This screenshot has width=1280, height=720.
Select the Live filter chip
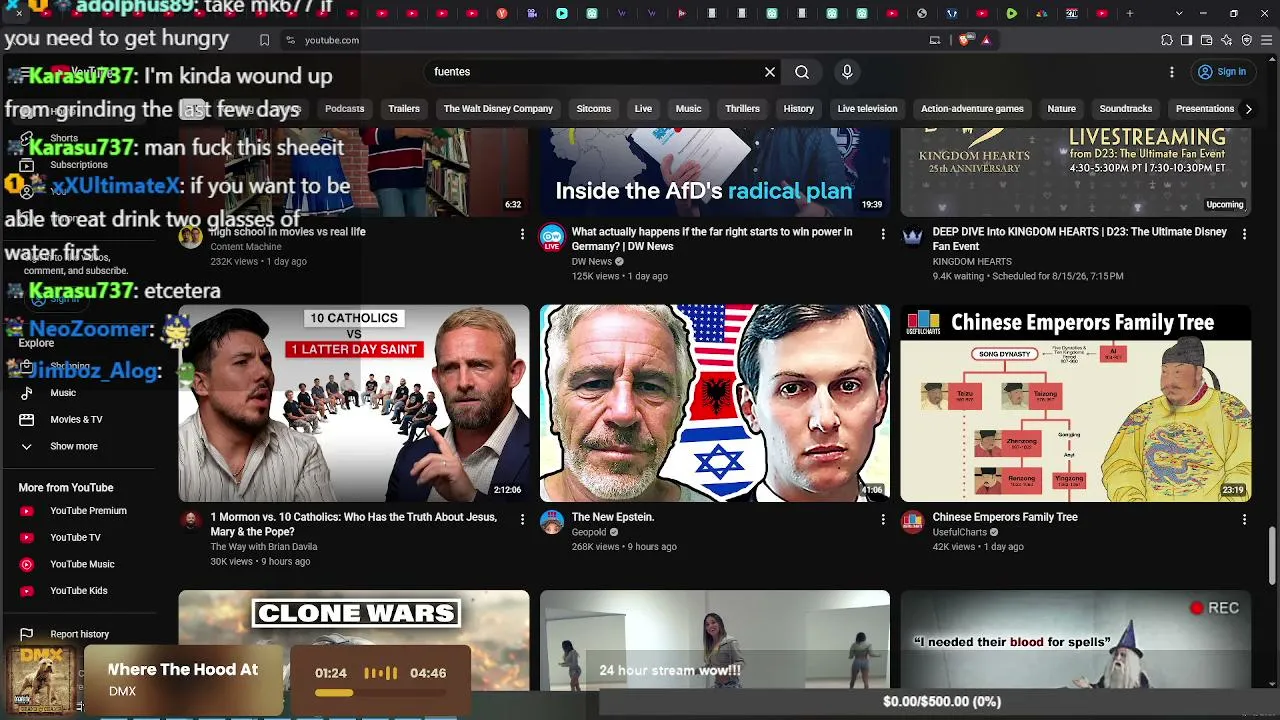[643, 109]
